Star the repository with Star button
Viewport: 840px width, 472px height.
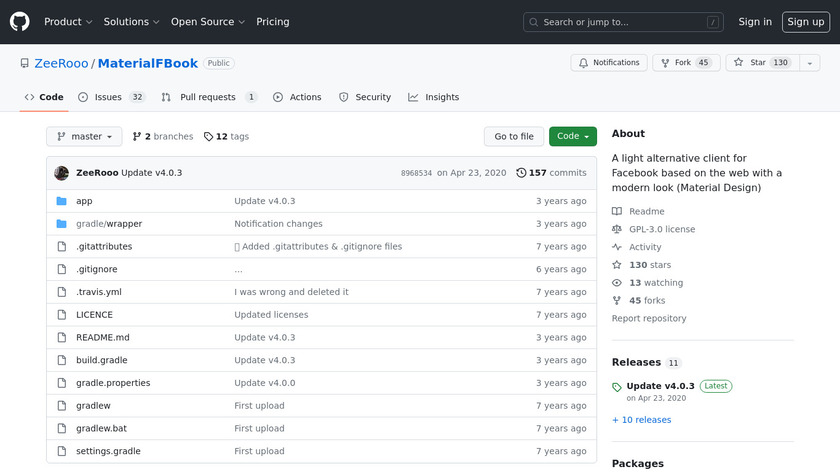point(763,63)
